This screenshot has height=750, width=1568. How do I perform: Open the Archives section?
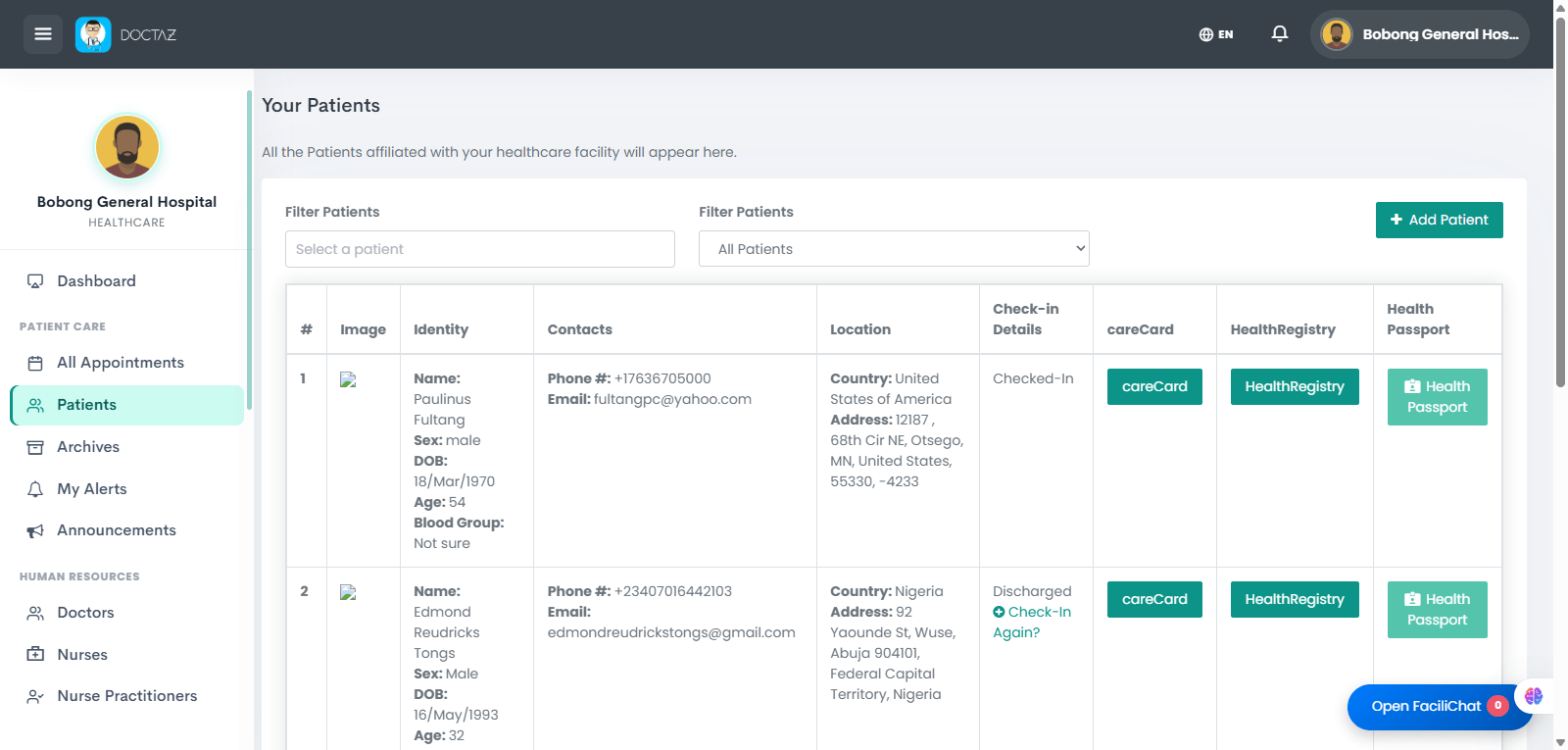click(x=127, y=447)
